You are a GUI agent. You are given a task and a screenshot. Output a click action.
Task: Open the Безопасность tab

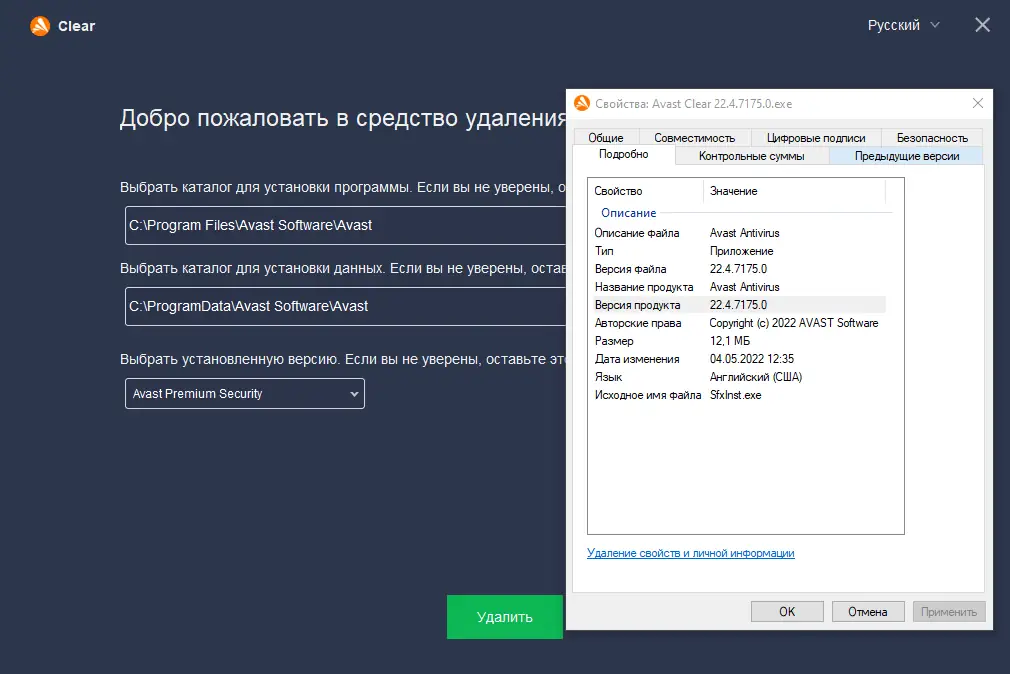click(x=932, y=138)
